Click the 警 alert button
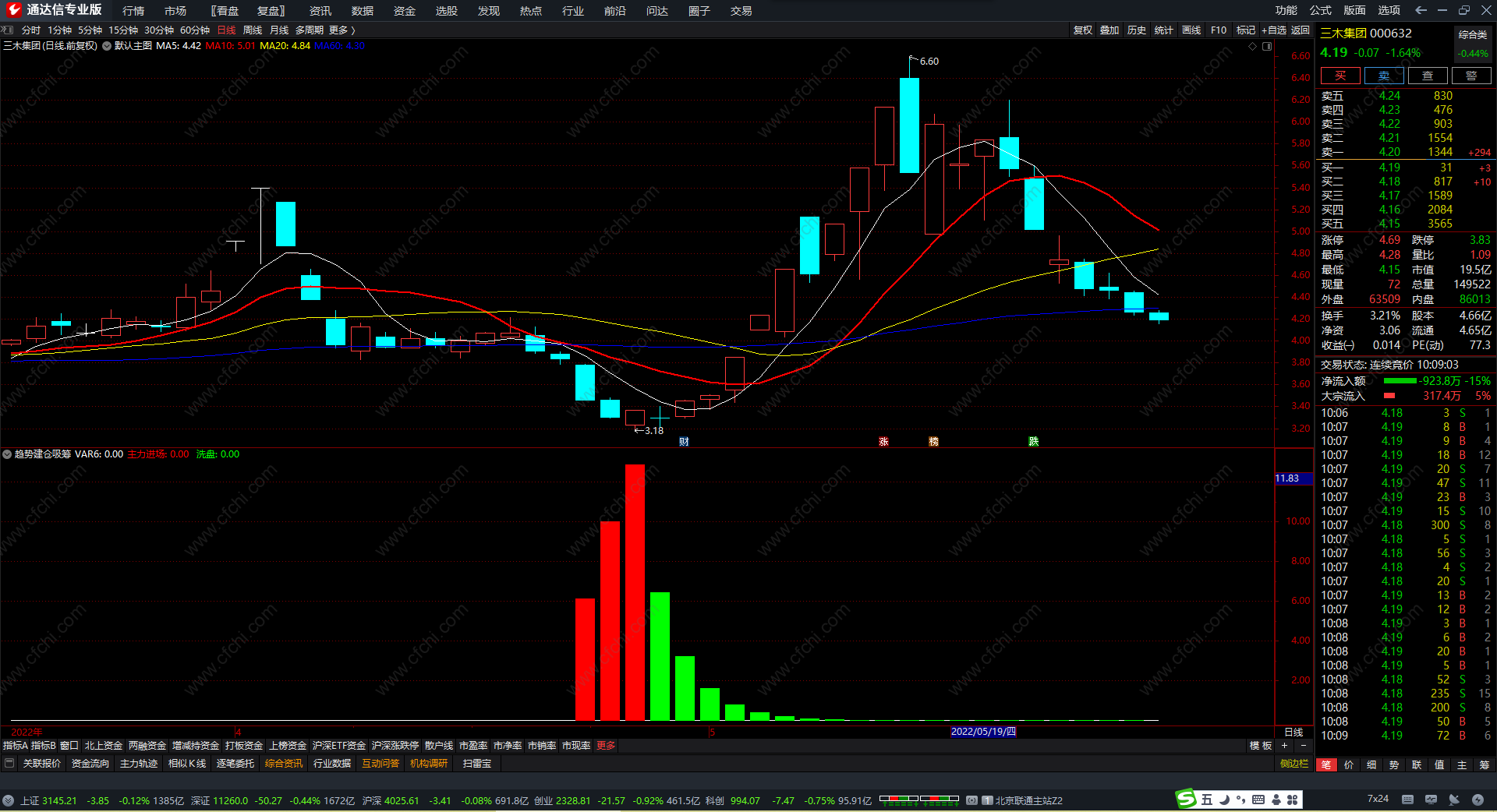This screenshot has height=812, width=1497. [x=1471, y=76]
